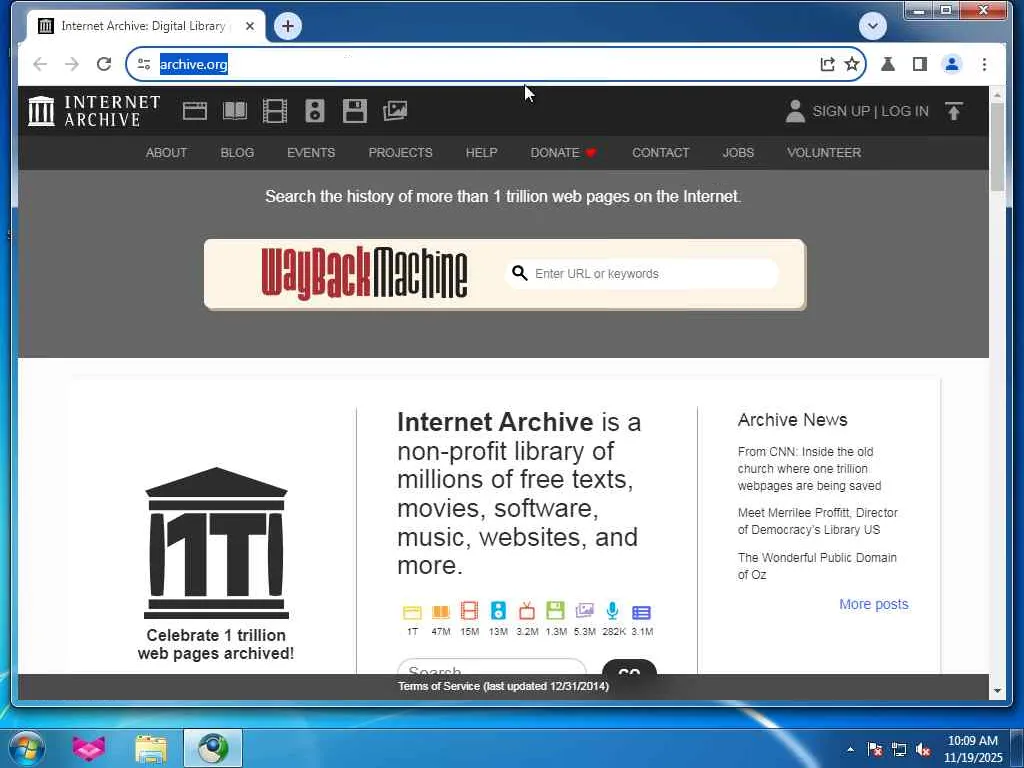
Task: Open the Chrome three-dot menu
Action: pos(984,64)
